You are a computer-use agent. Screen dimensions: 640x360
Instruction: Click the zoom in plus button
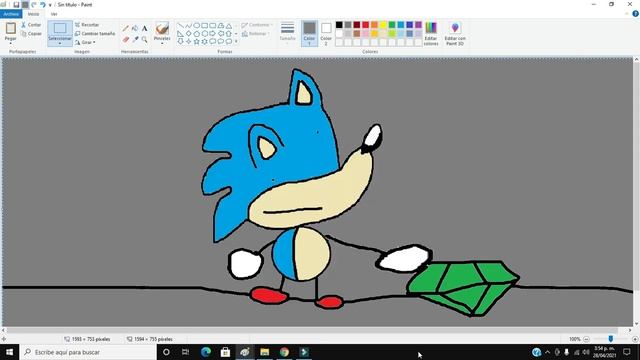tap(635, 339)
